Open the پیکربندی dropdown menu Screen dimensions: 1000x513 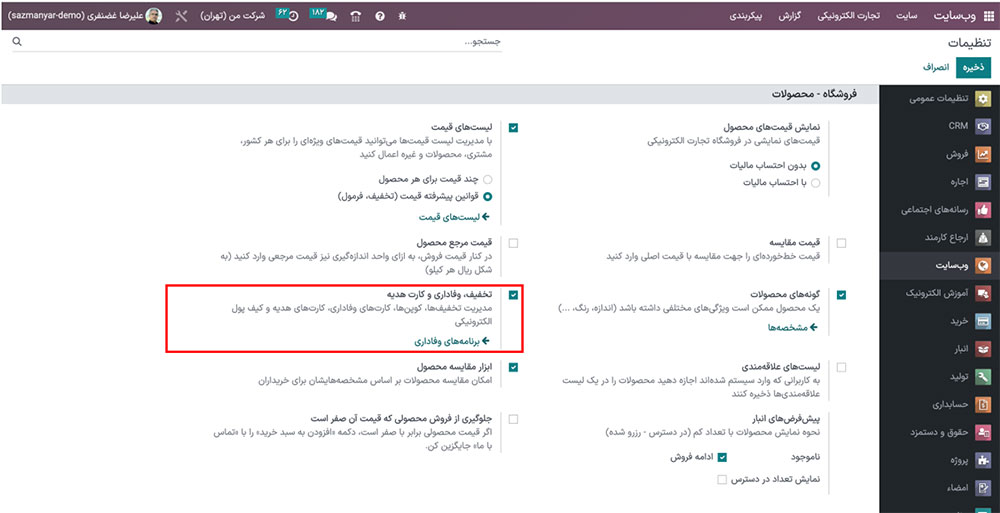(746, 16)
